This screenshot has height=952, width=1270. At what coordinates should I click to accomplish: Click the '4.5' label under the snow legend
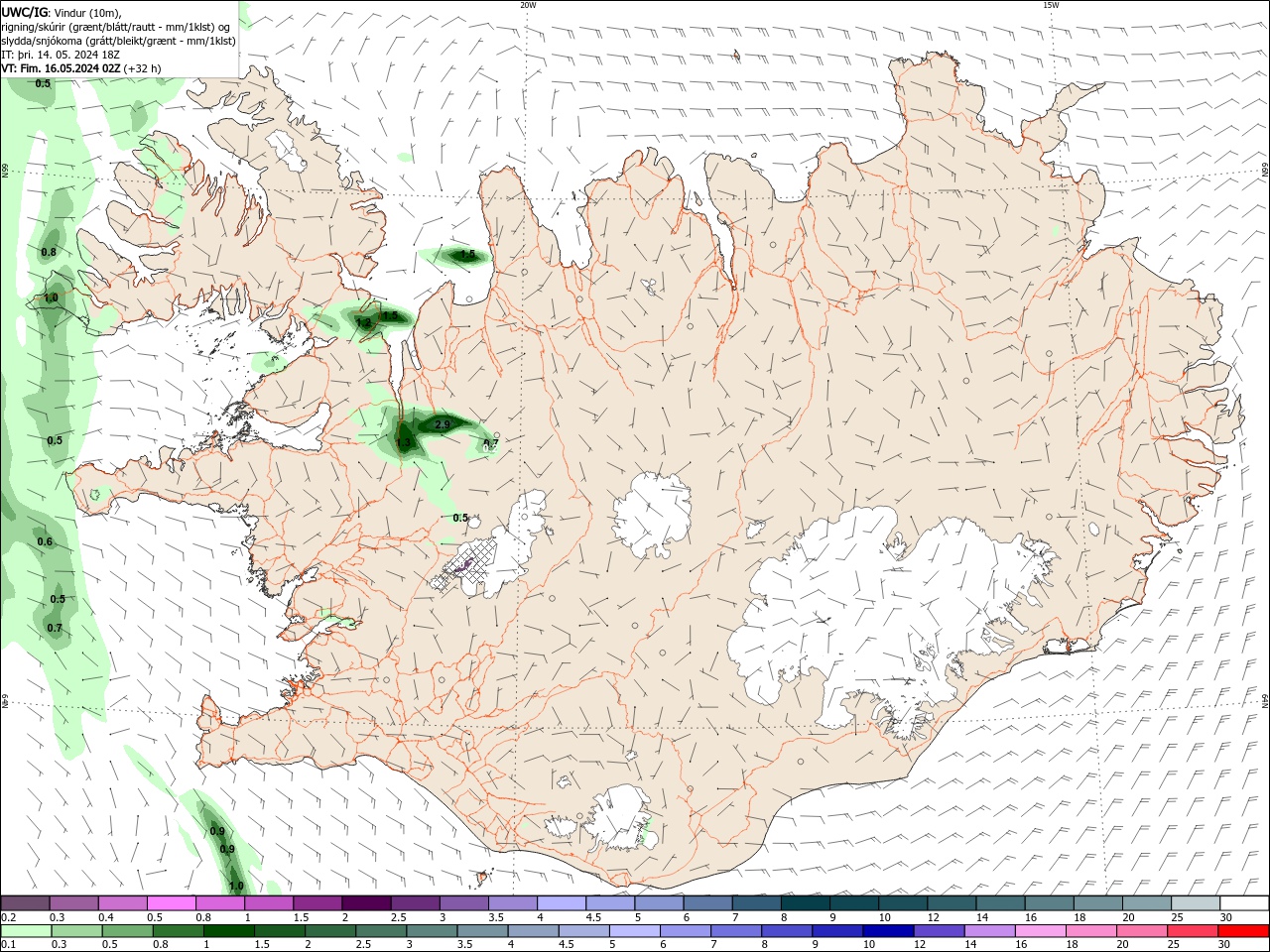(x=593, y=917)
